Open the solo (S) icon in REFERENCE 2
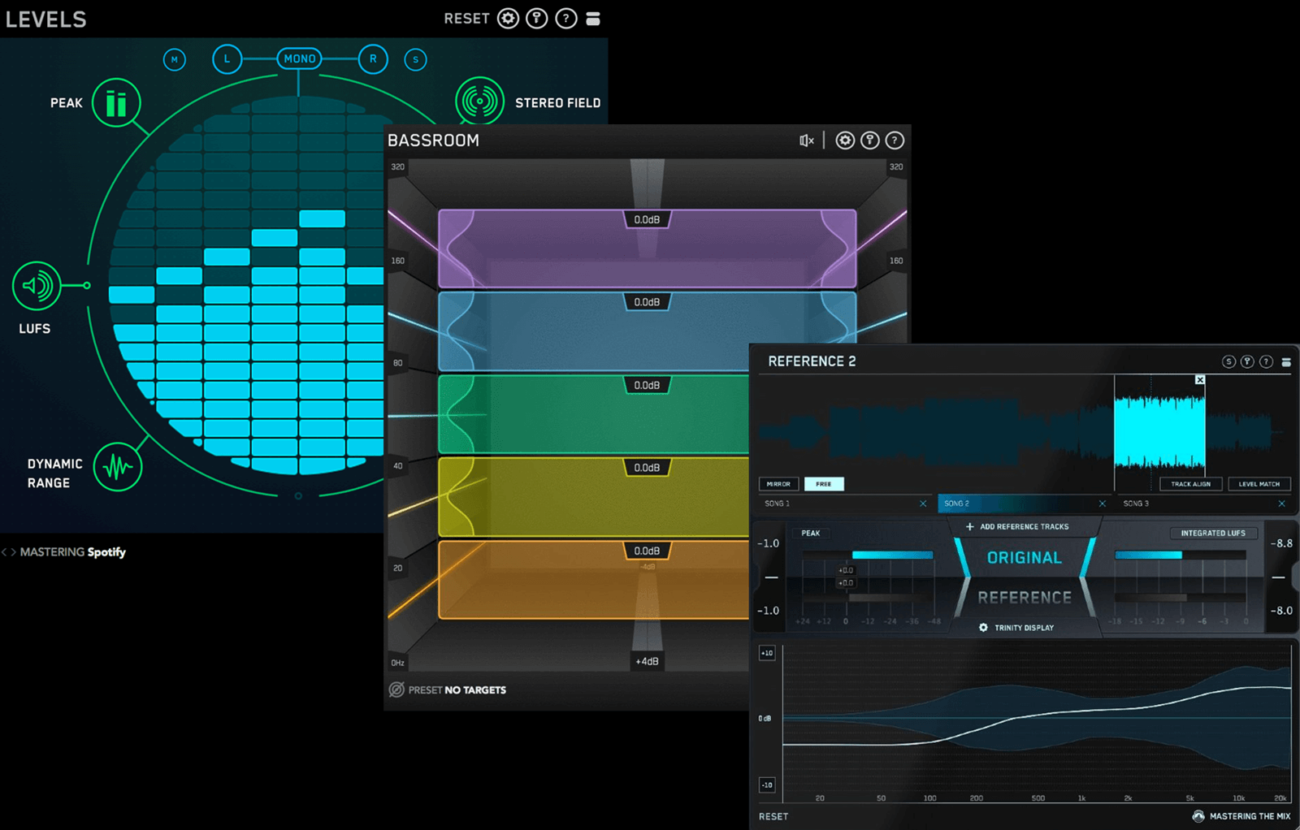This screenshot has width=1300, height=830. point(1228,361)
